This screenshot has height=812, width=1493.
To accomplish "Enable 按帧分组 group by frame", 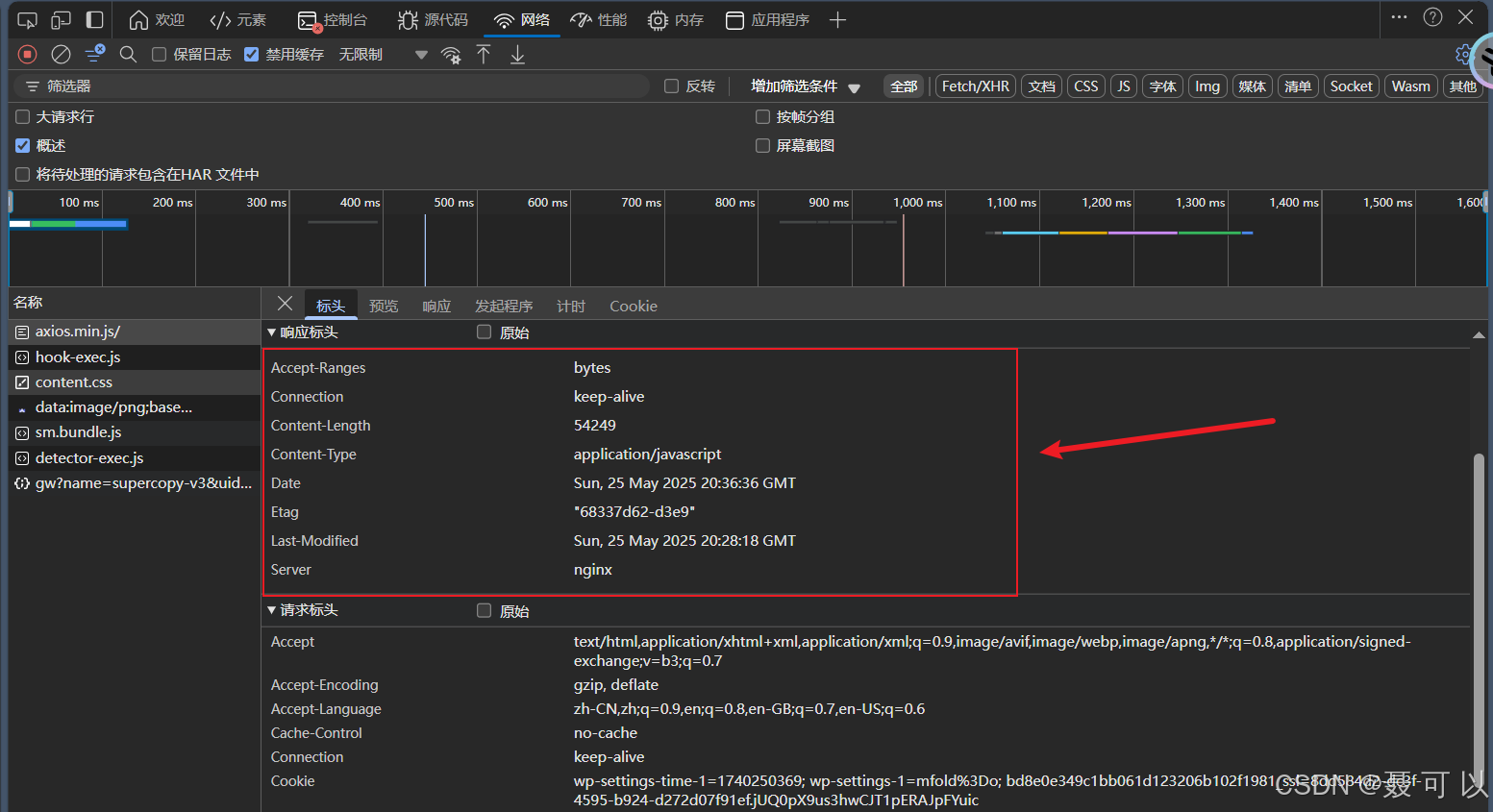I will point(763,117).
